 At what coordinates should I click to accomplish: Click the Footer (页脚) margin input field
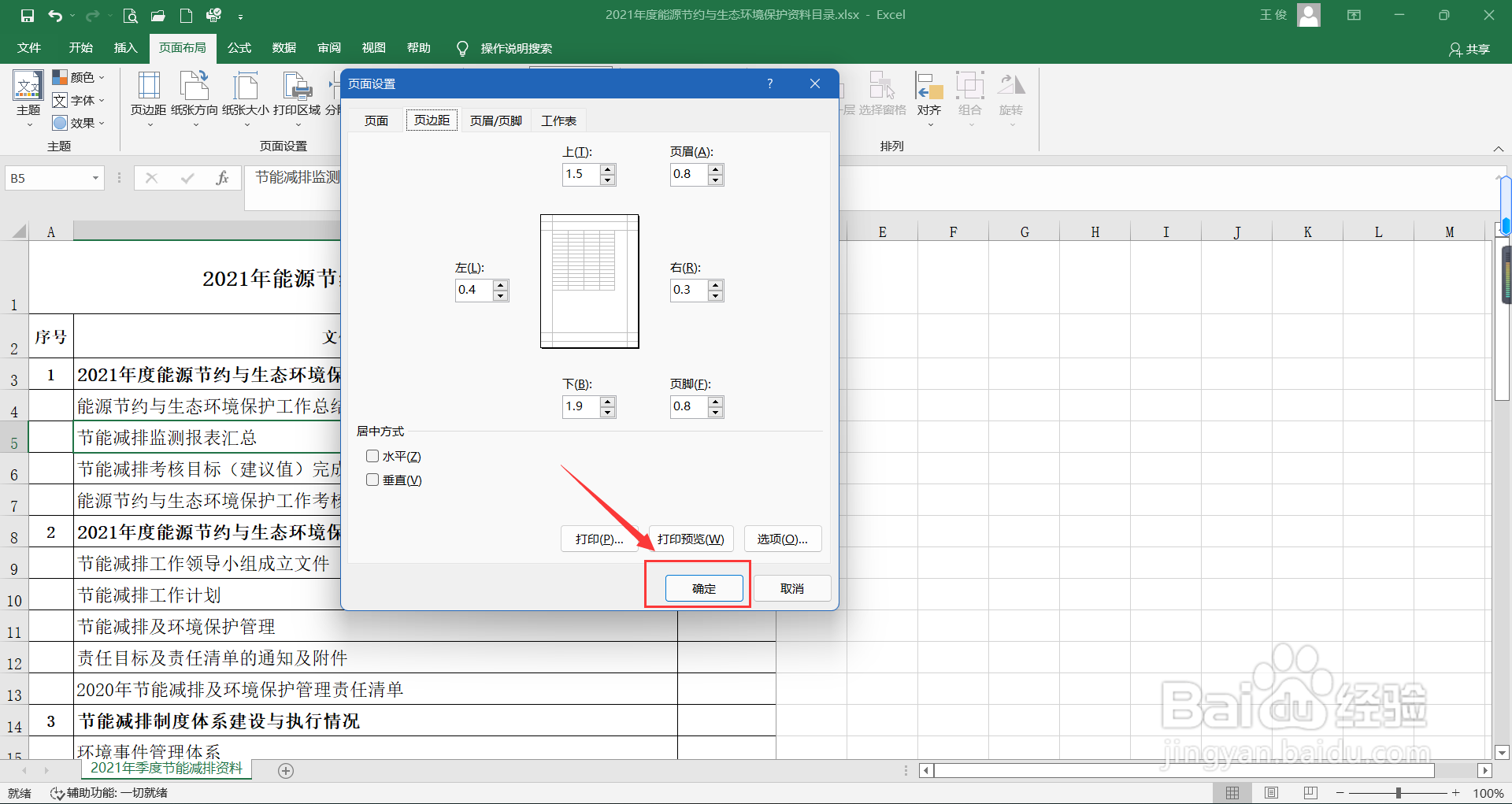click(x=689, y=406)
